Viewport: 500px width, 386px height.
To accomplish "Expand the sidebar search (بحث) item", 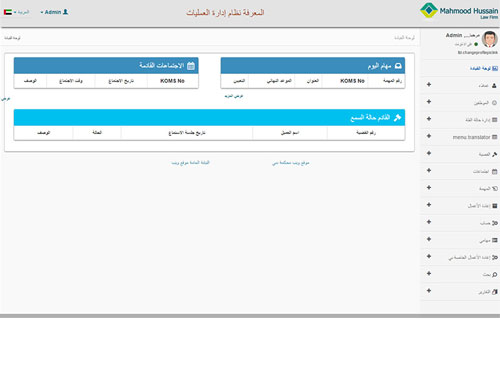I will [x=429, y=274].
